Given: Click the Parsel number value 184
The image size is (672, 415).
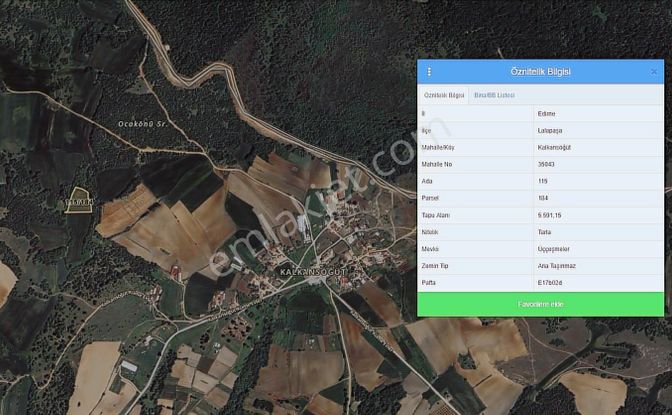Looking at the screenshot, I should coord(543,198).
